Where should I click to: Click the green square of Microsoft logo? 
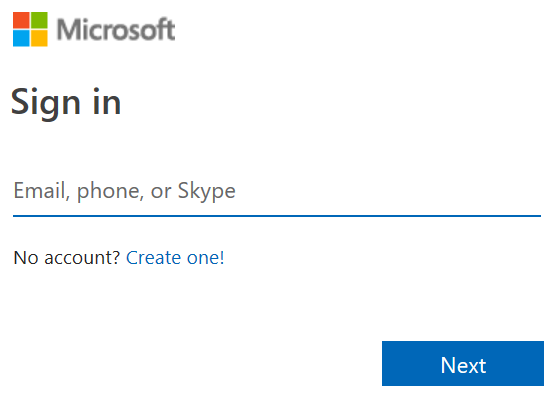coord(39,20)
